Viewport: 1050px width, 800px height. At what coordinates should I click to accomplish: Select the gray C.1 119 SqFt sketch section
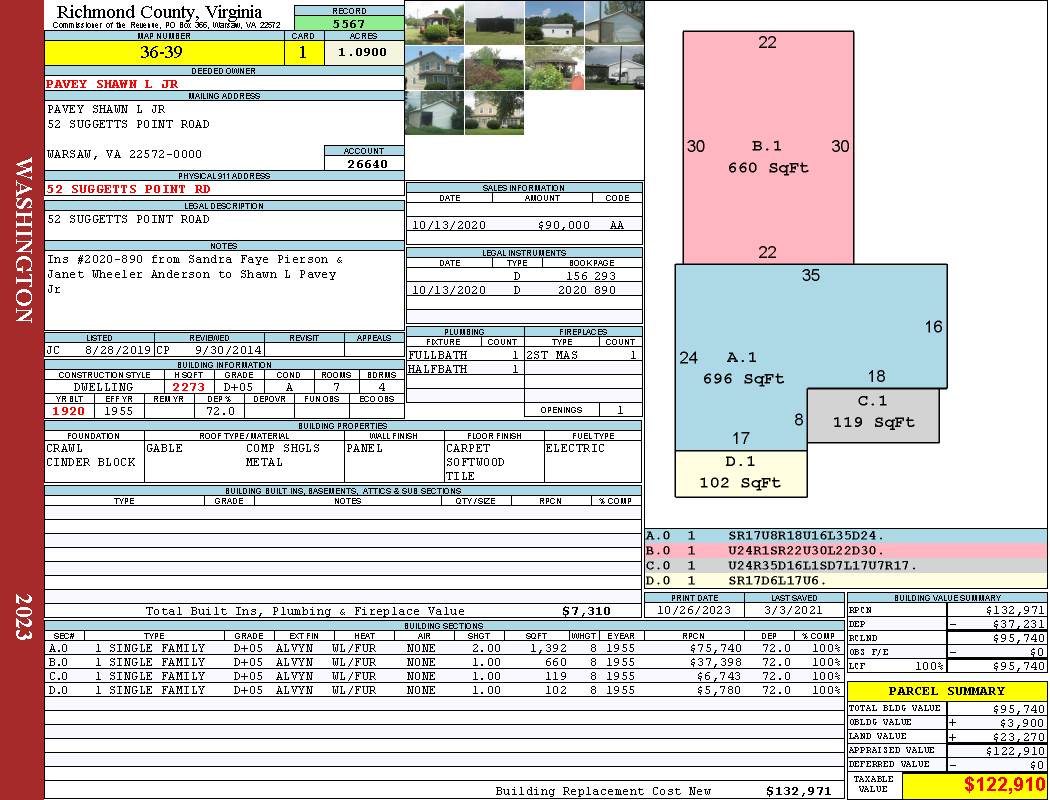873,415
